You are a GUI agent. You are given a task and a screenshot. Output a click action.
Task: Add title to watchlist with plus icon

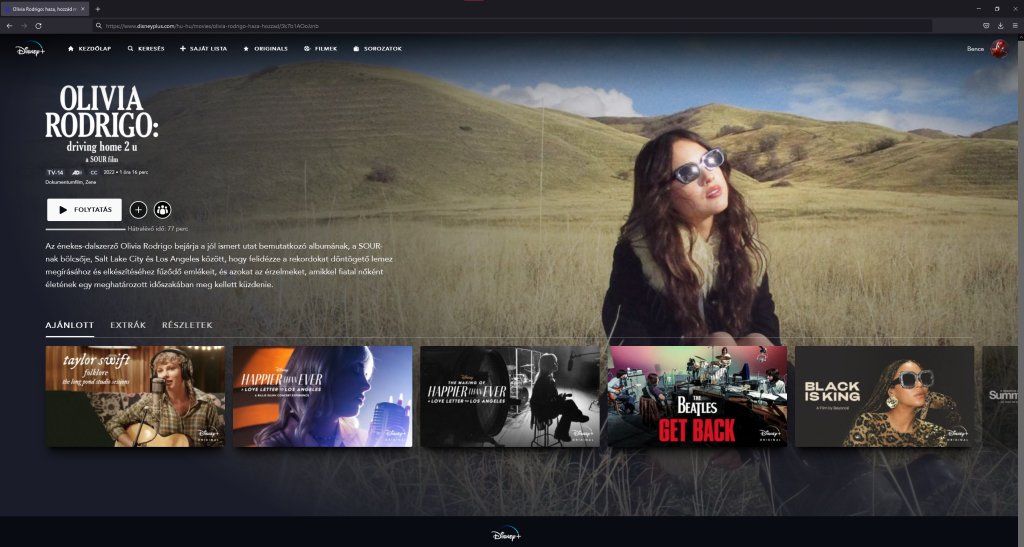point(138,210)
